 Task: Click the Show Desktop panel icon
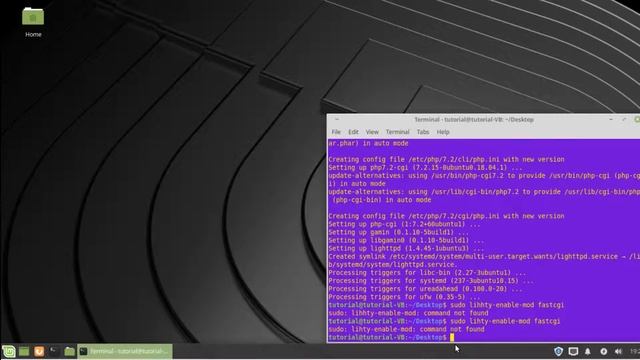pos(24,351)
